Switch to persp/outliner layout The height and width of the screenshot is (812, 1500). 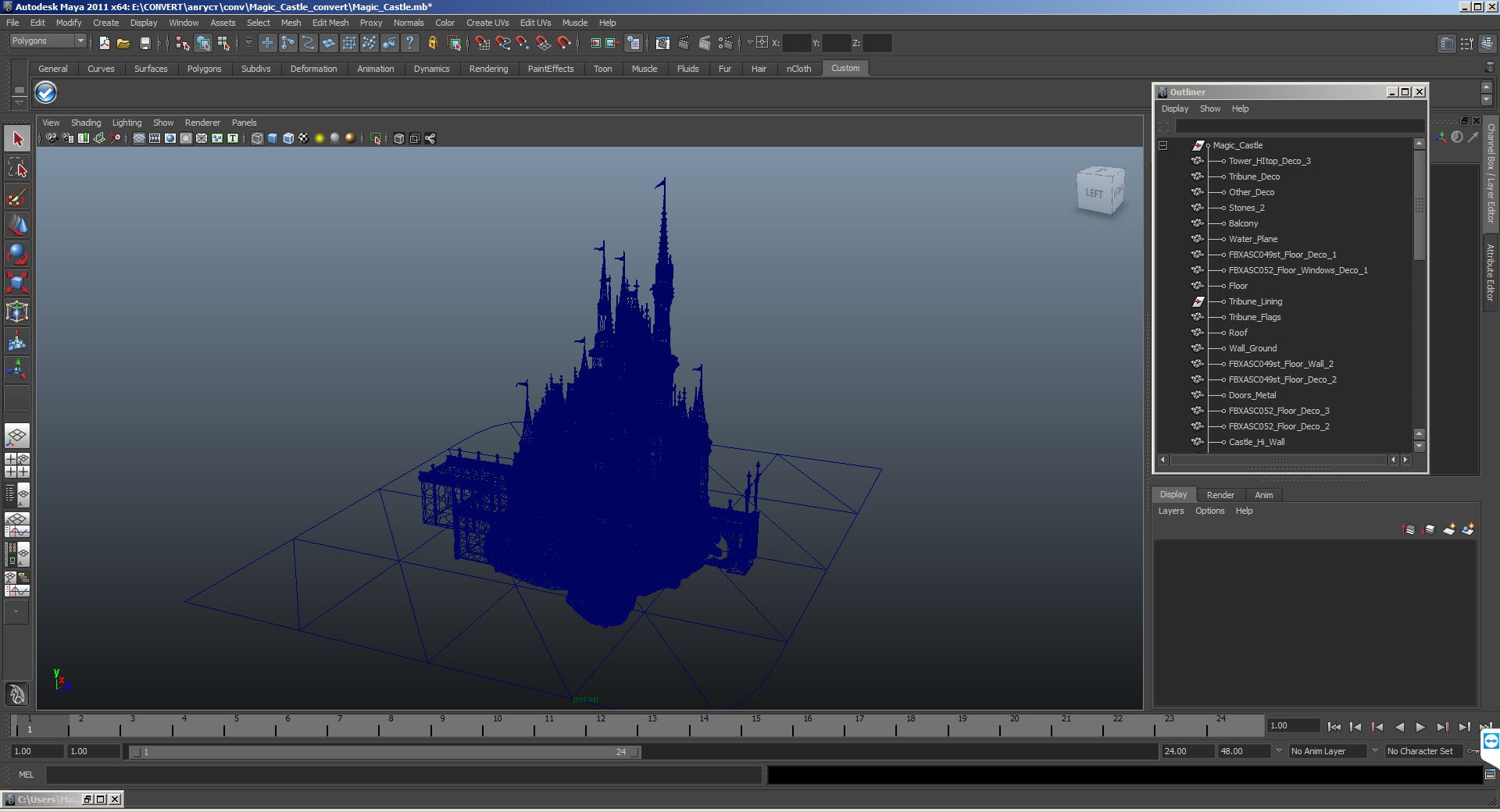click(17, 495)
